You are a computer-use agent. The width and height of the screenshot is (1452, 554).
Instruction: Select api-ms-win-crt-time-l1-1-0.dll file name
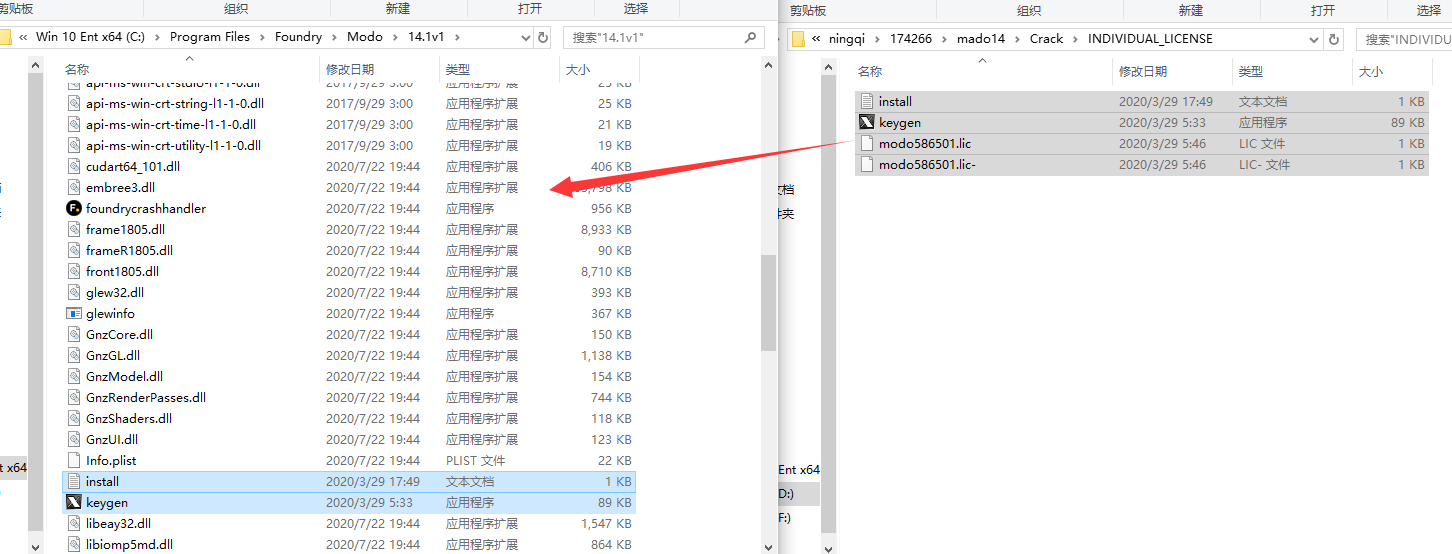[171, 124]
